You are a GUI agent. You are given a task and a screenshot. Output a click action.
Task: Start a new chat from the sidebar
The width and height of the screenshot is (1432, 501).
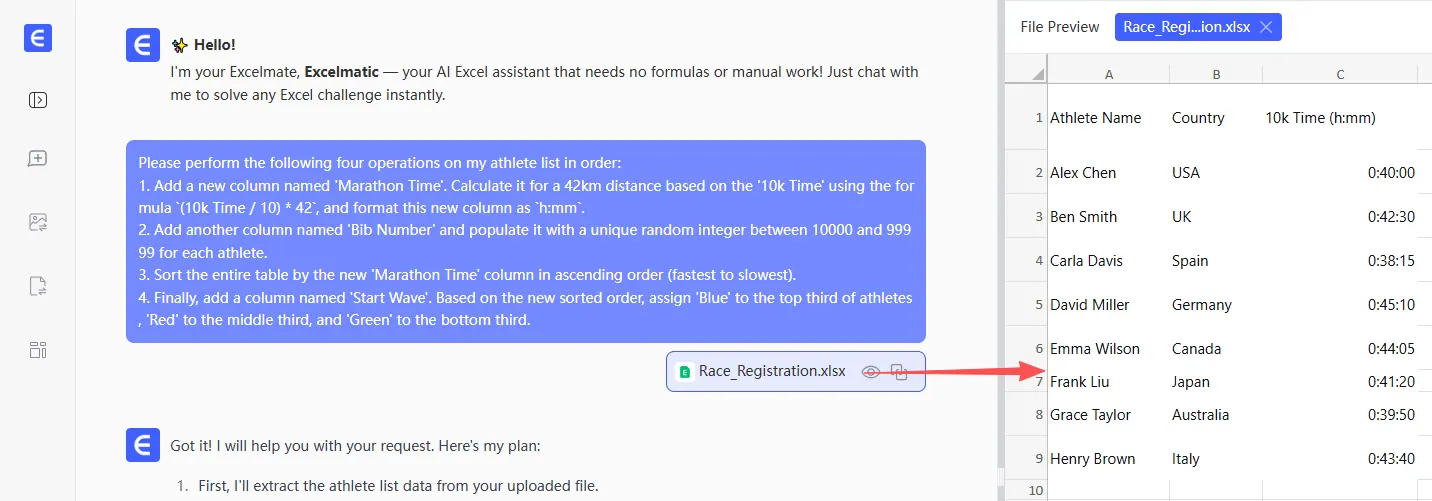pyautogui.click(x=38, y=159)
